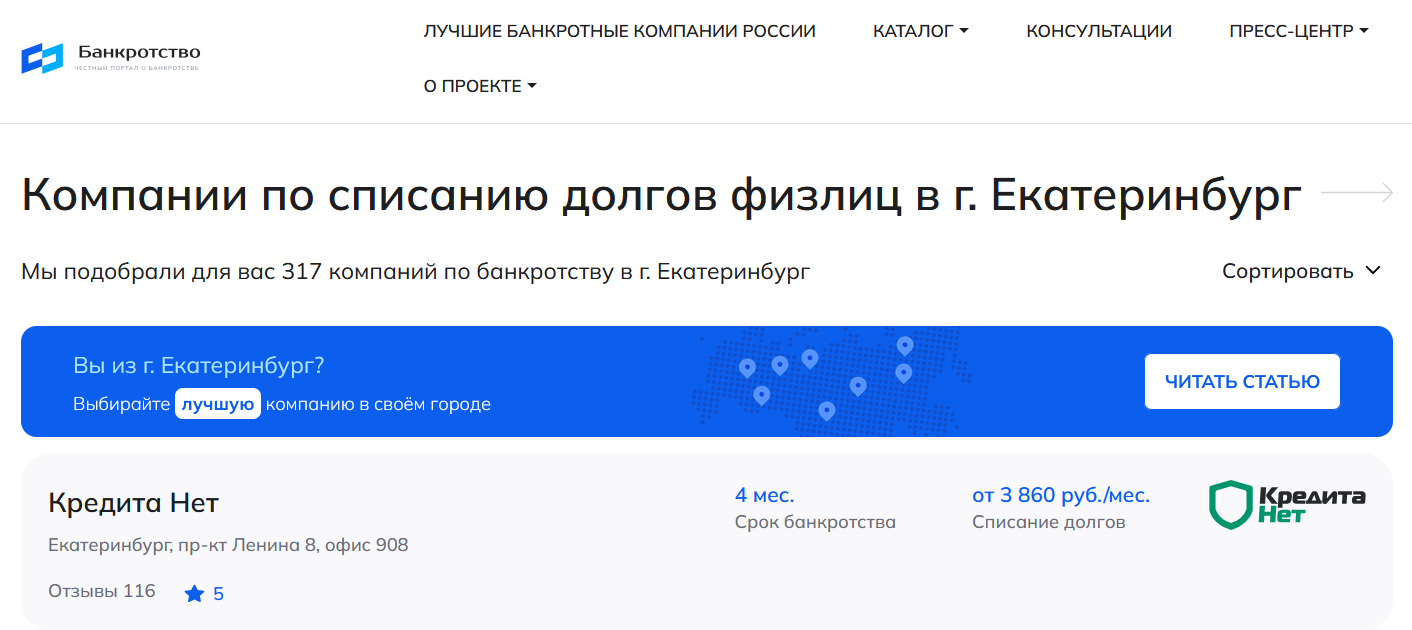
Task: Expand the ПРЕСС-ЦЕНТР dropdown menu
Action: (x=1298, y=31)
